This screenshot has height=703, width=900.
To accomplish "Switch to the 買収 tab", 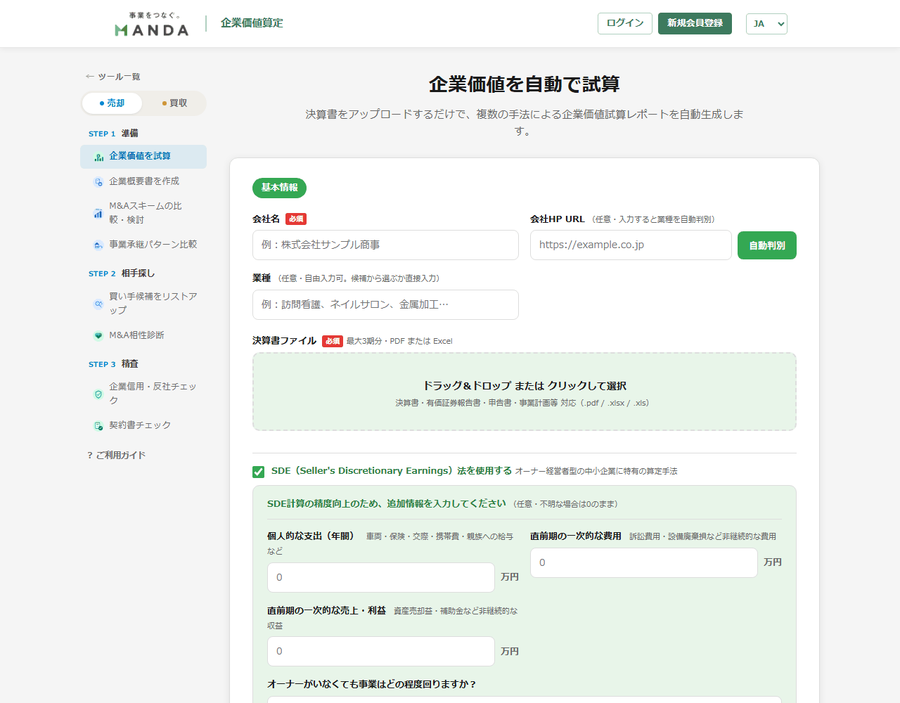I will pyautogui.click(x=174, y=103).
